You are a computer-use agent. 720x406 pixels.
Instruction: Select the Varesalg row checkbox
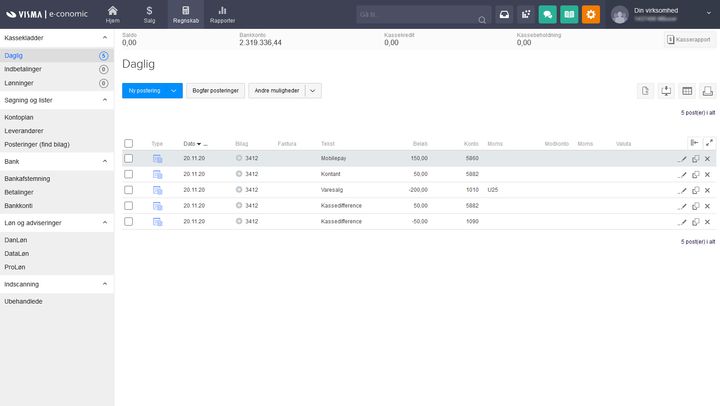128,190
